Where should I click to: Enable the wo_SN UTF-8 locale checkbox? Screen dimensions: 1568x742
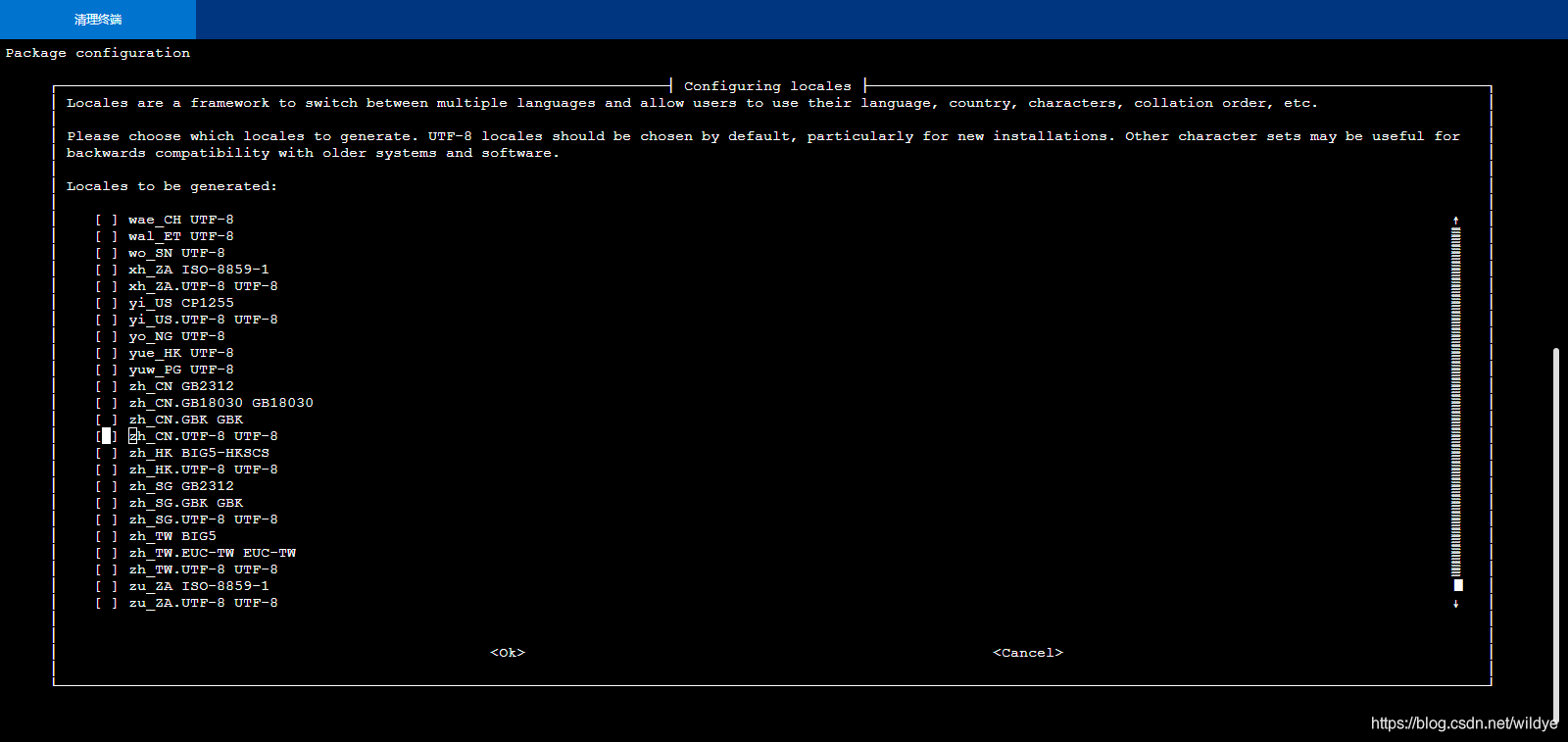(x=106, y=253)
